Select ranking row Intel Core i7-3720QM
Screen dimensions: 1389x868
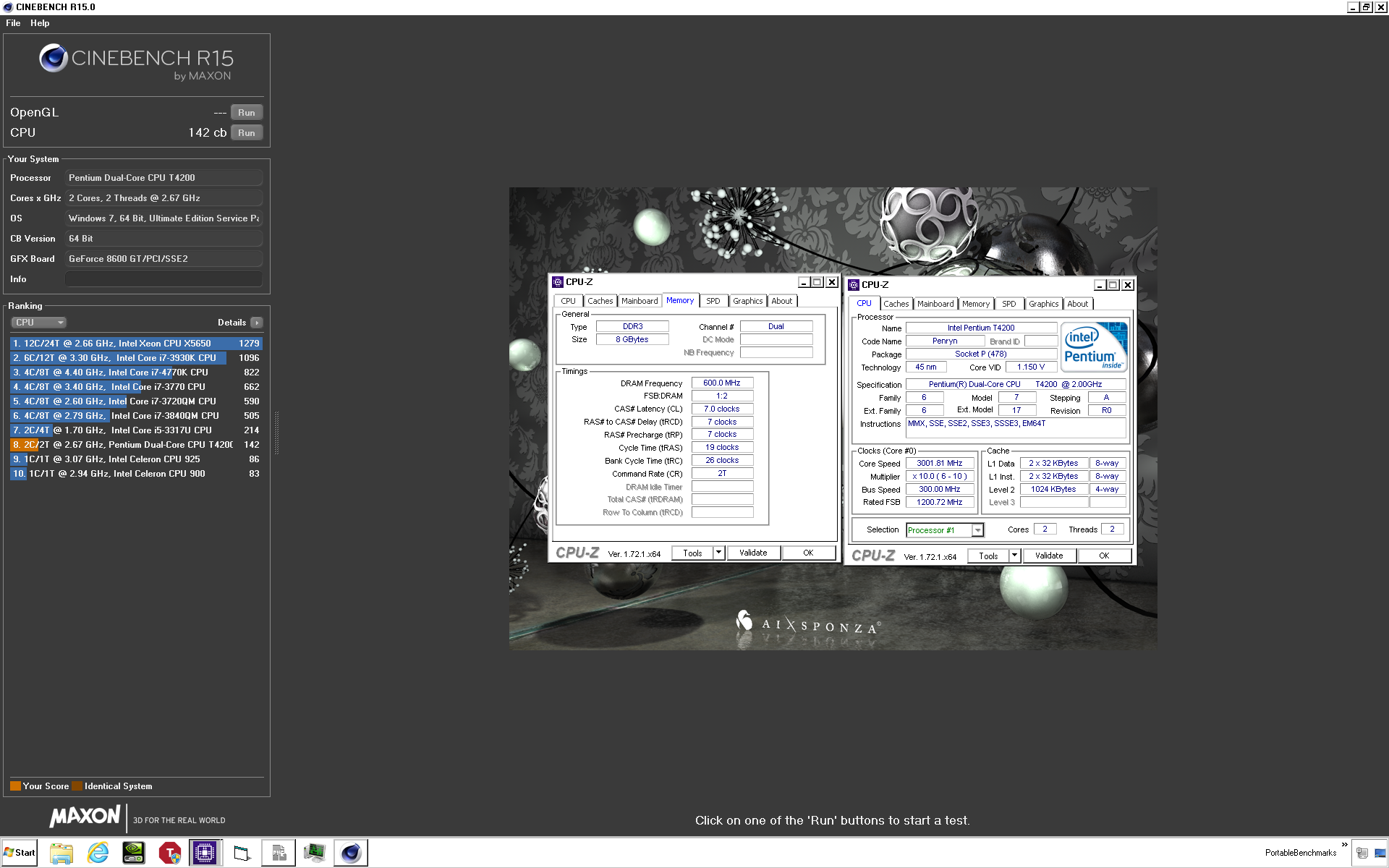click(136, 401)
